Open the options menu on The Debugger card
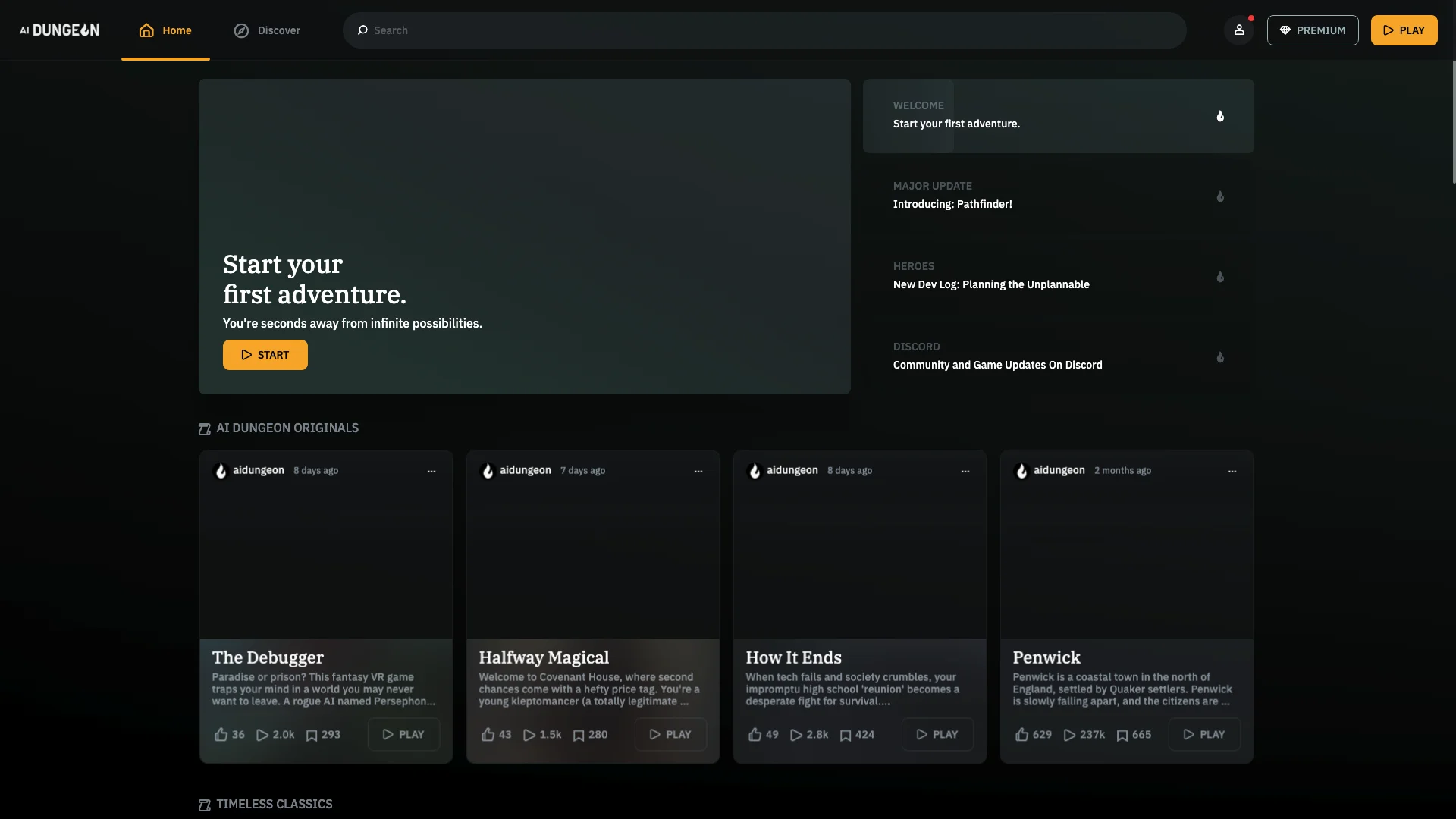 point(431,471)
